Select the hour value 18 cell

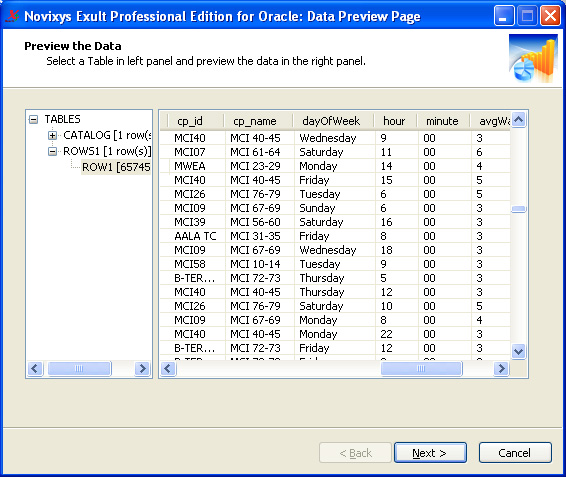coord(397,250)
